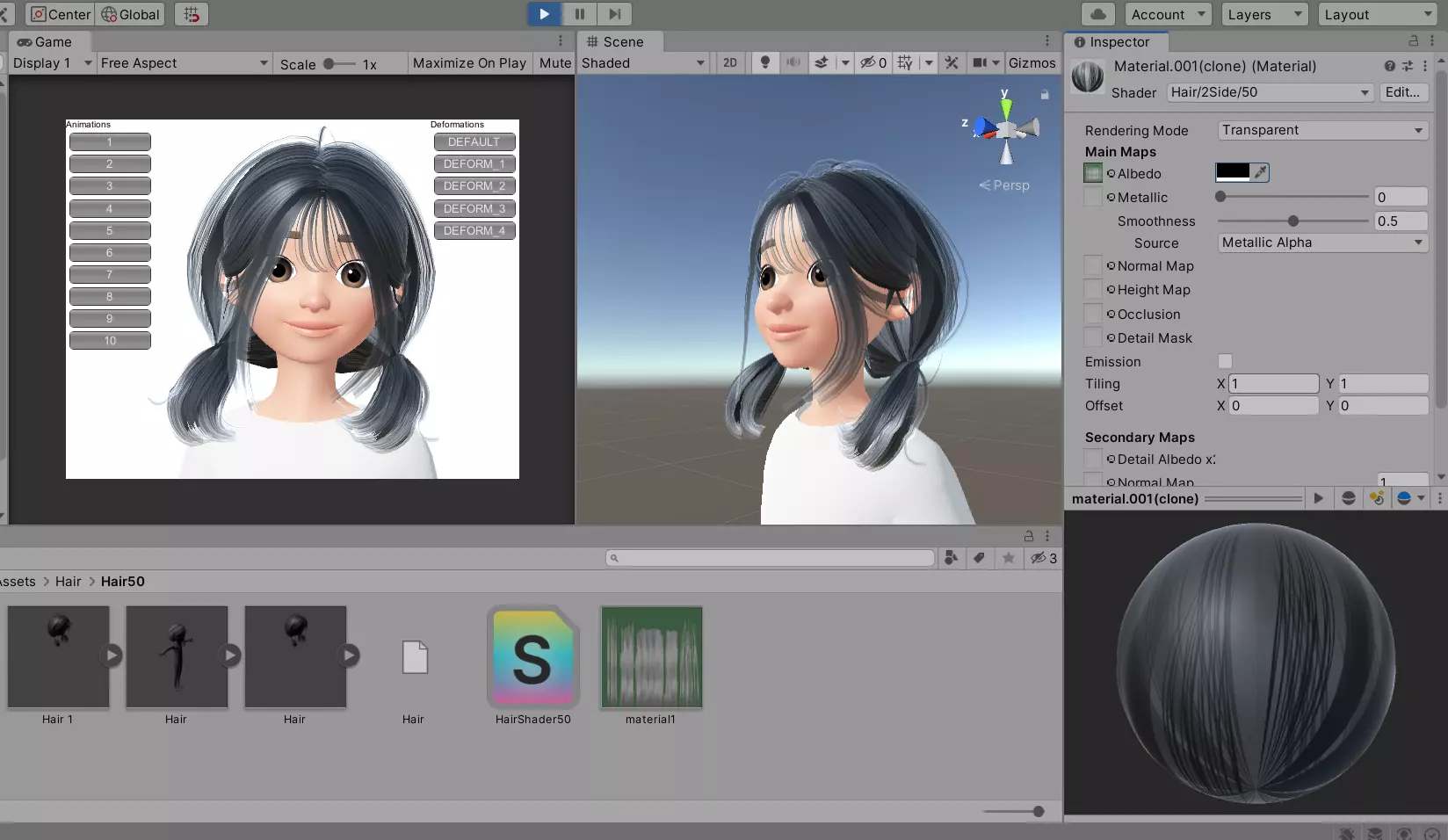Click the DEFORM_3 button
1448x840 pixels.
(x=474, y=208)
